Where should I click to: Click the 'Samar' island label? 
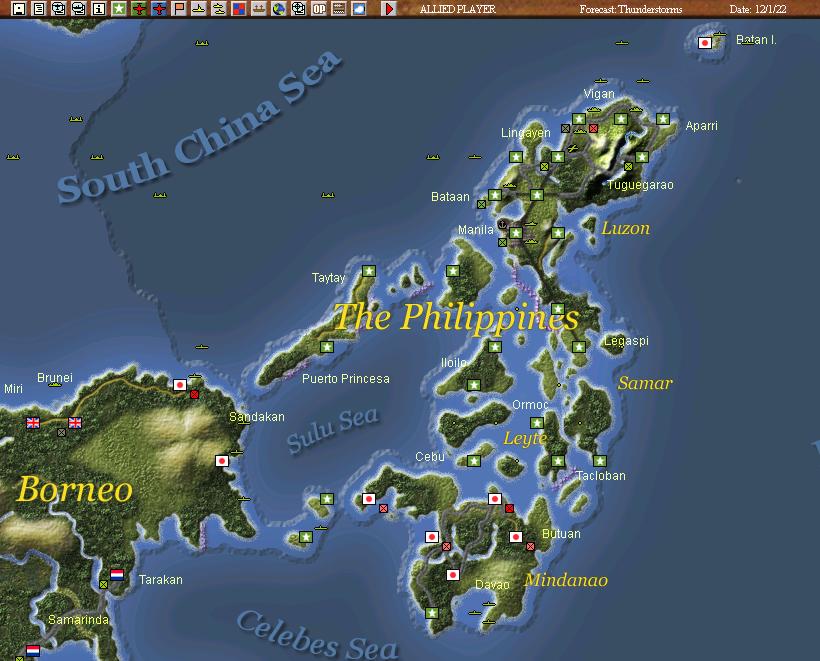pyautogui.click(x=645, y=383)
